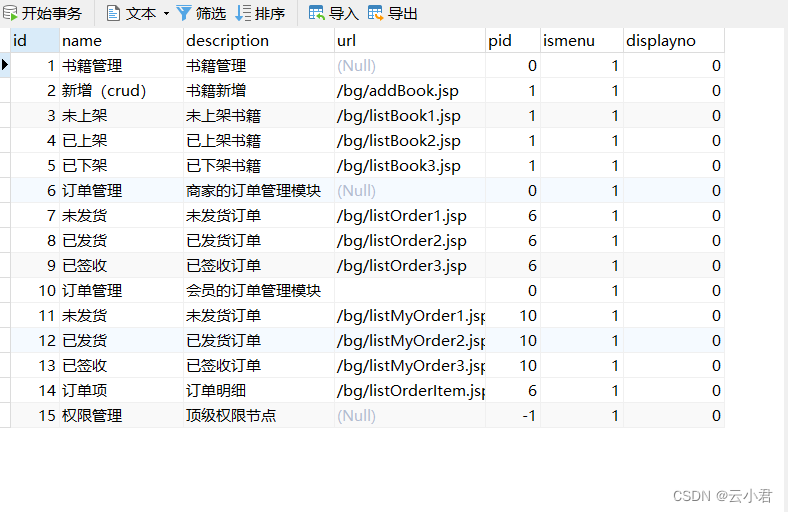Select name cell 订单项
Image resolution: width=788 pixels, height=512 pixels.
pos(121,390)
